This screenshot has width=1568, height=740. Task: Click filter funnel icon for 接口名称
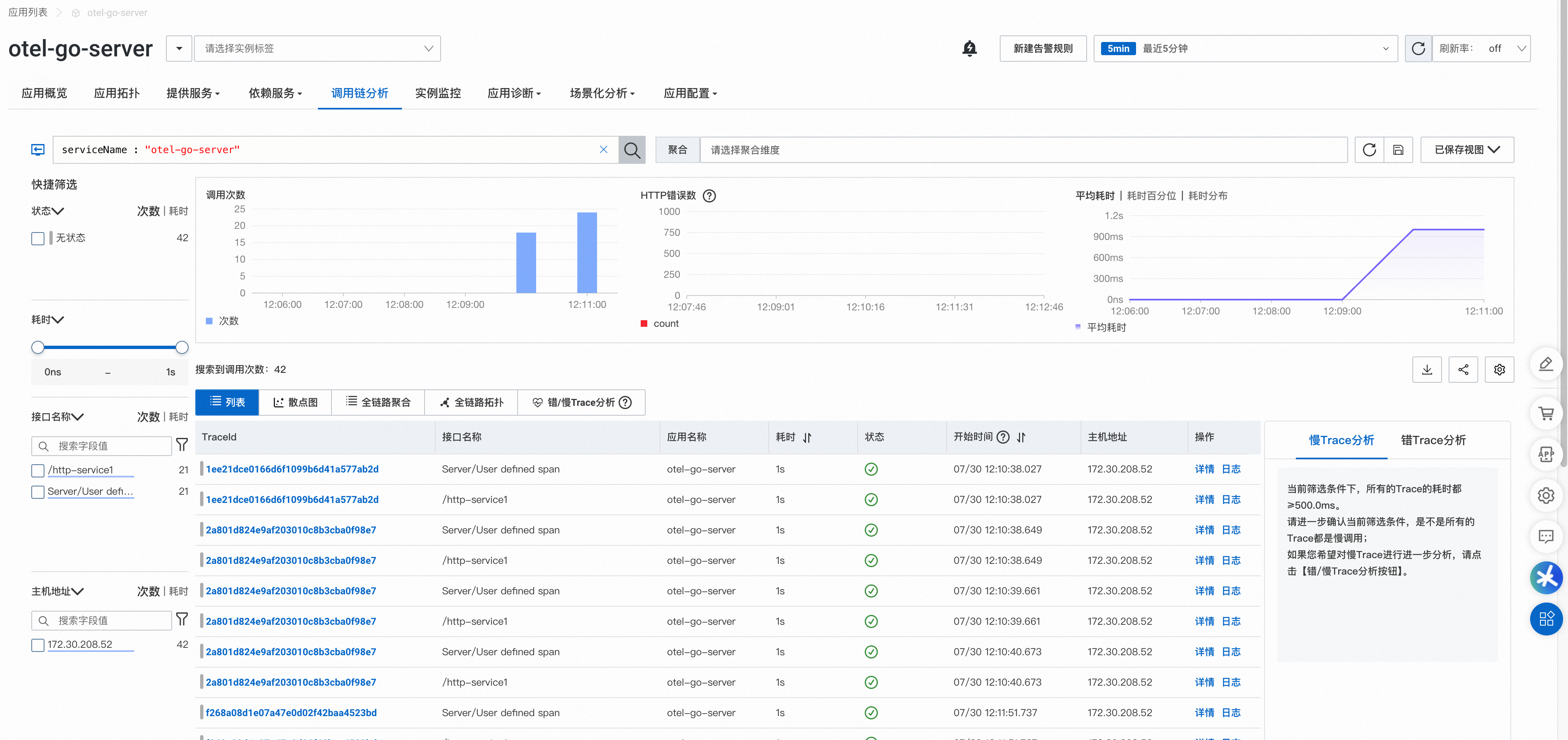[182, 445]
